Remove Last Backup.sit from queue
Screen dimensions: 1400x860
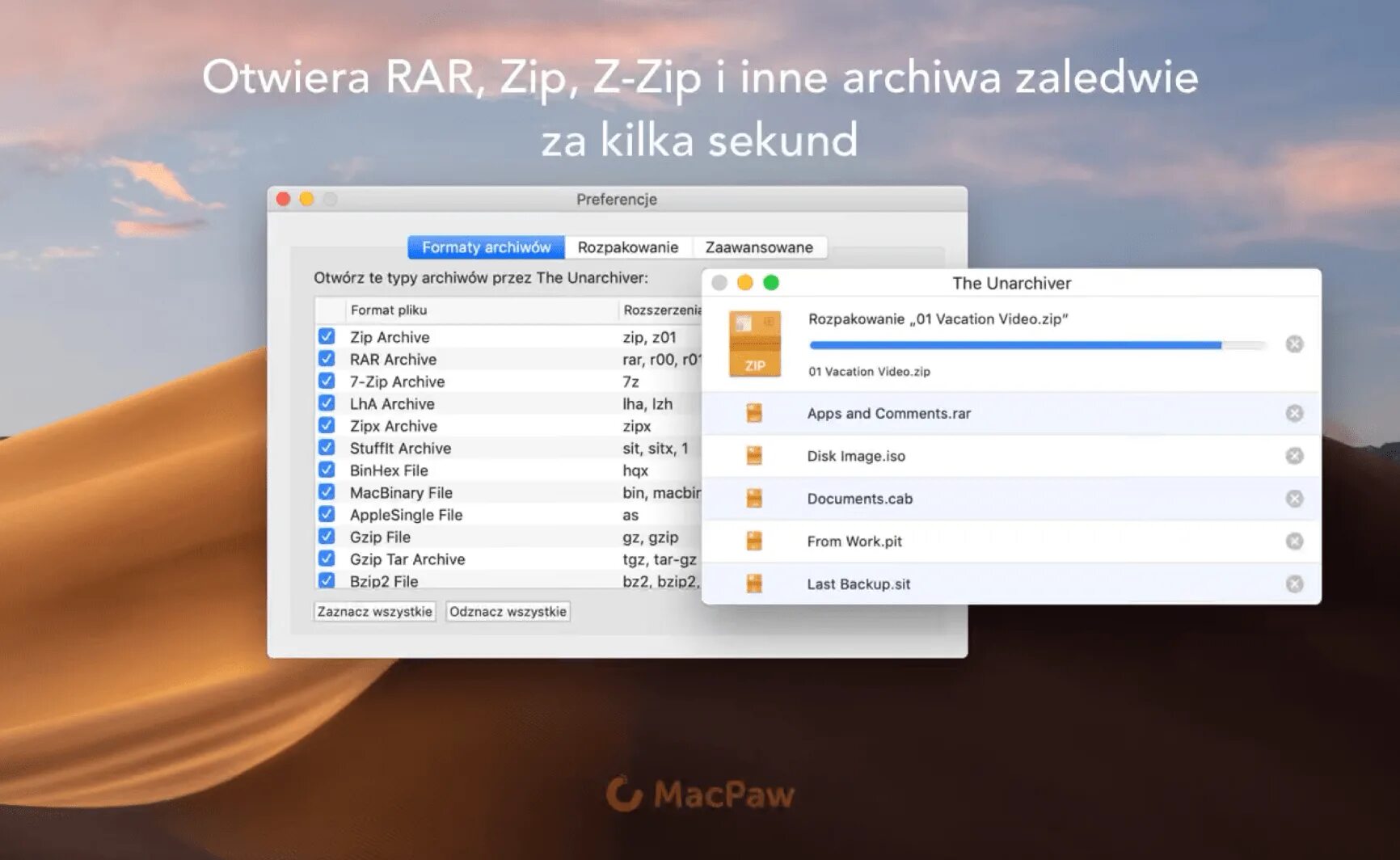1294,584
